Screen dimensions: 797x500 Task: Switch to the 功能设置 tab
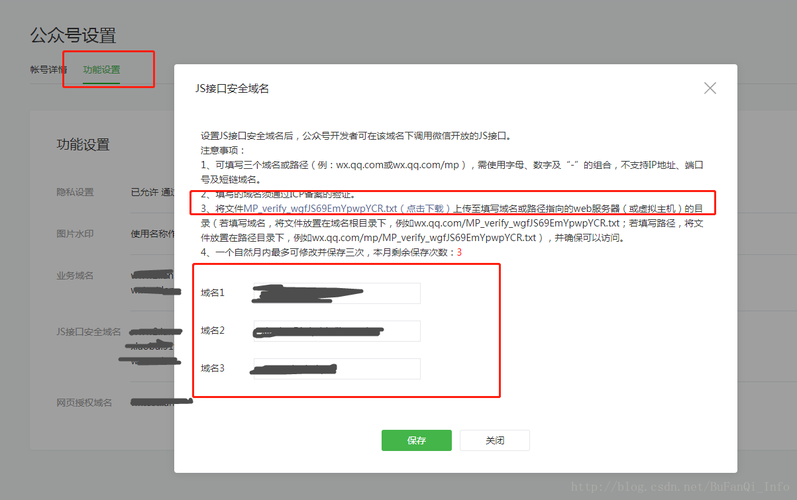[x=102, y=70]
